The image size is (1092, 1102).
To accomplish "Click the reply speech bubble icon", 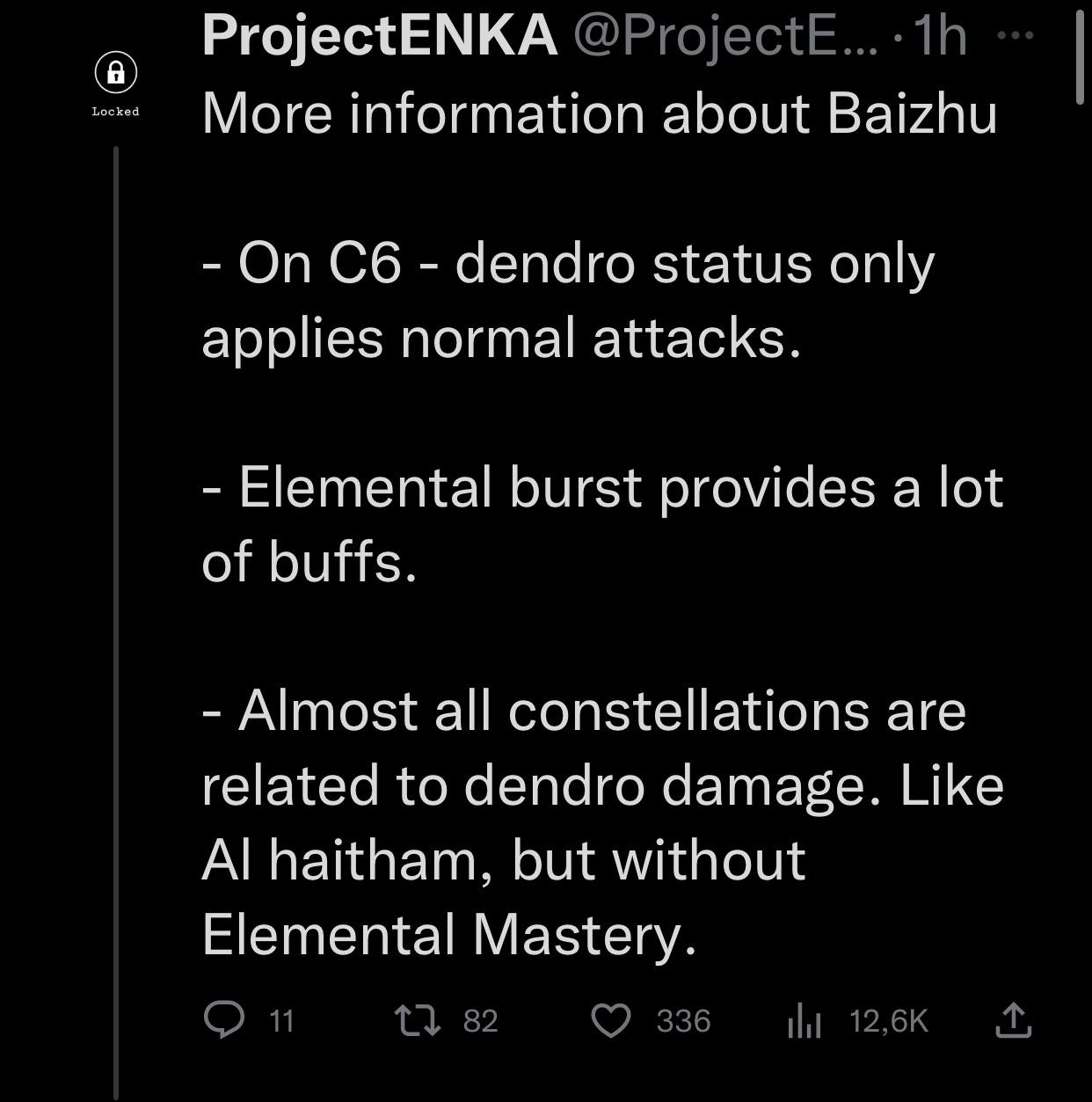I will pos(223,1021).
